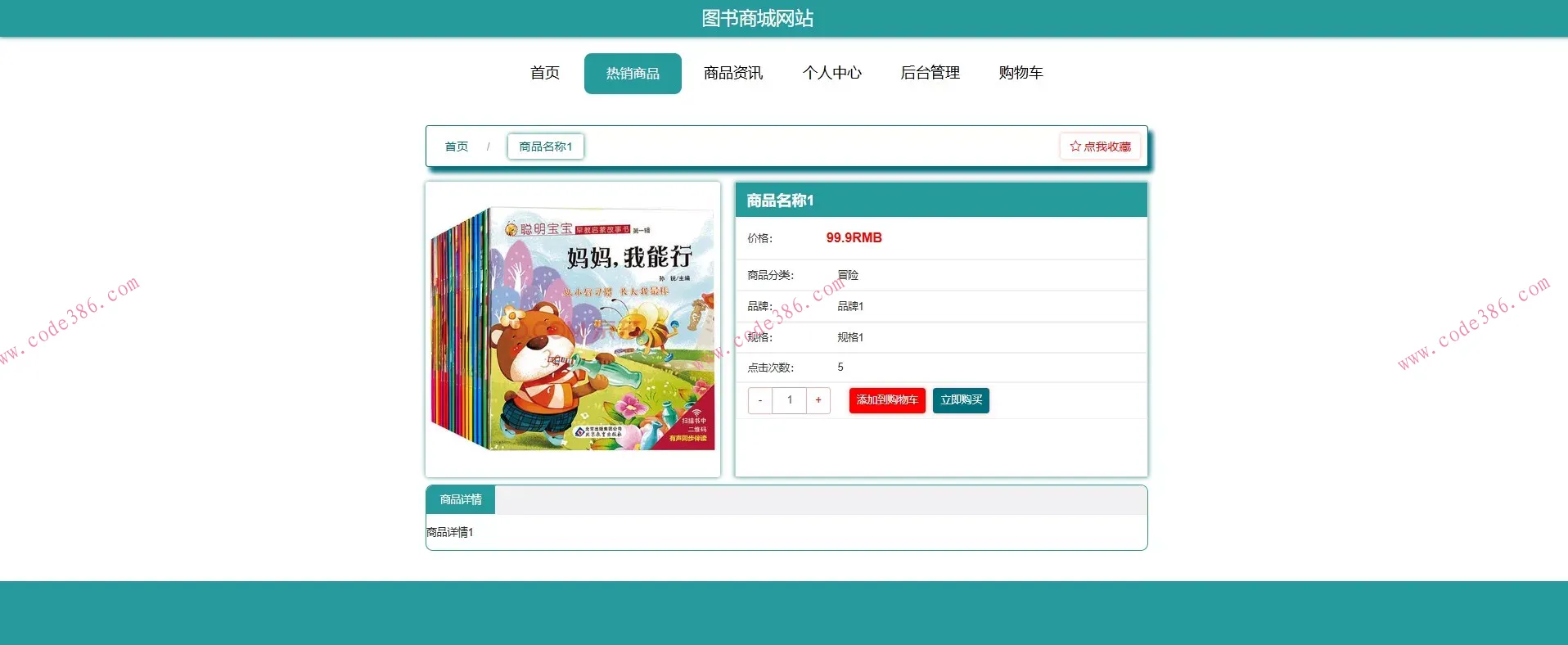This screenshot has height=645, width=1568.
Task: Click the 立即购买 button
Action: click(x=961, y=400)
